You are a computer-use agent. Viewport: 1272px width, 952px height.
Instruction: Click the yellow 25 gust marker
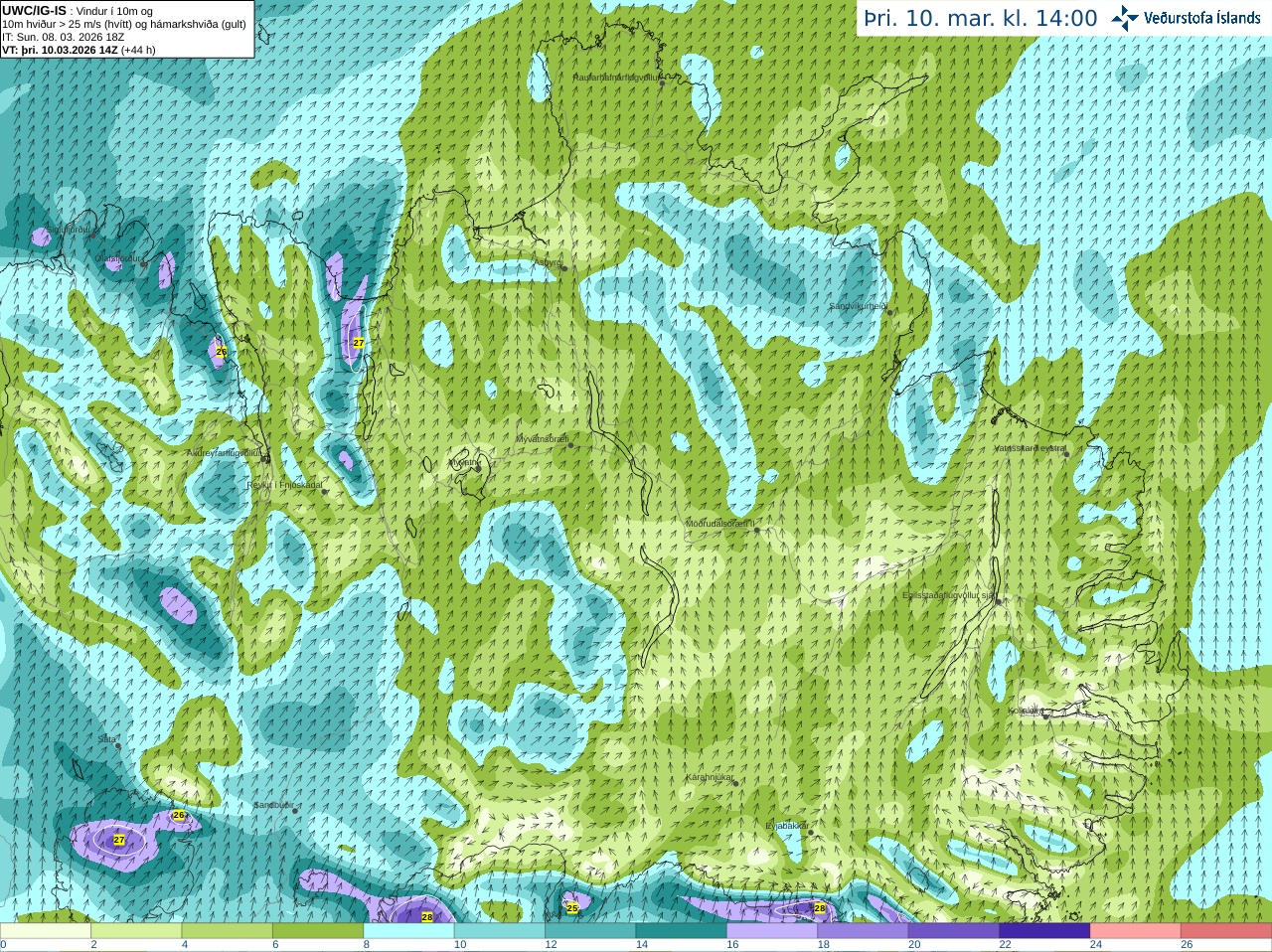[571, 907]
